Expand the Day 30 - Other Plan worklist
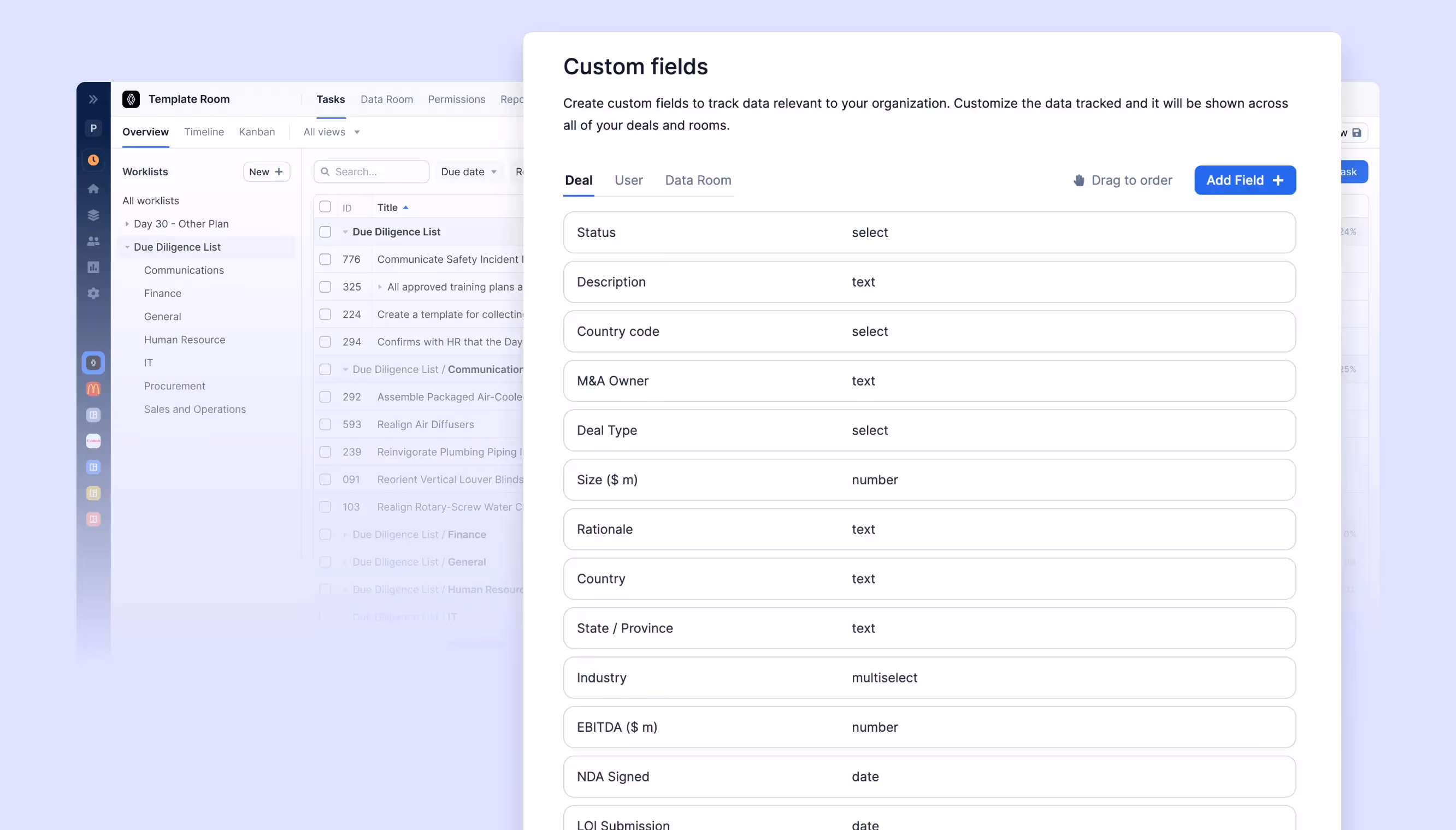The width and height of the screenshot is (1456, 830). [x=128, y=223]
